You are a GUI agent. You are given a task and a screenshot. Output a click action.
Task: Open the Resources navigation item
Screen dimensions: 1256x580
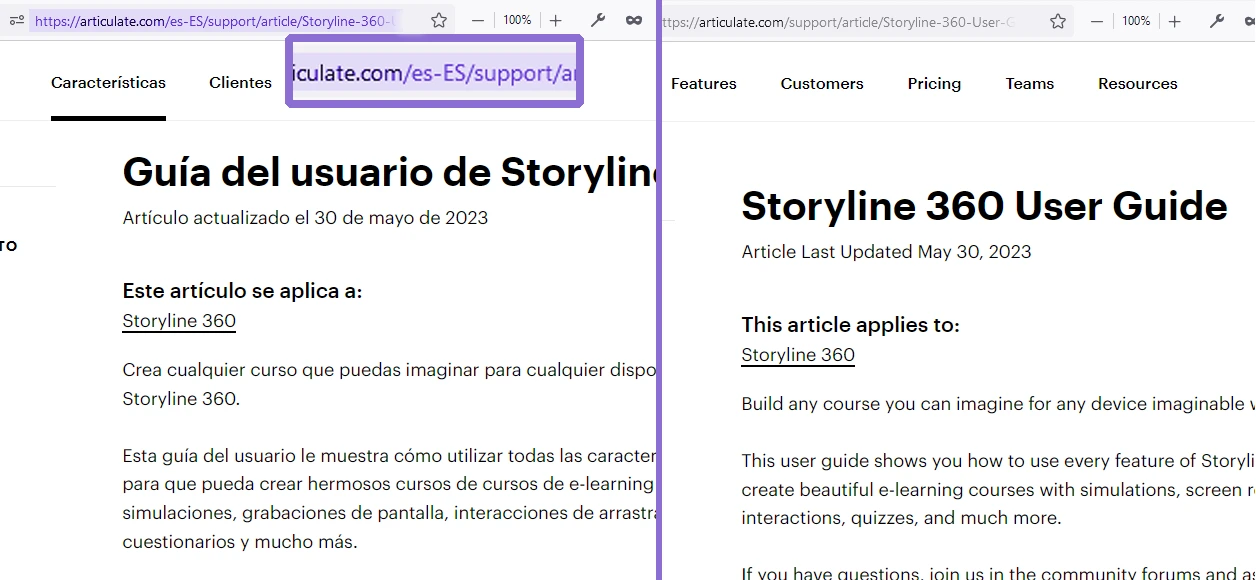tap(1138, 84)
